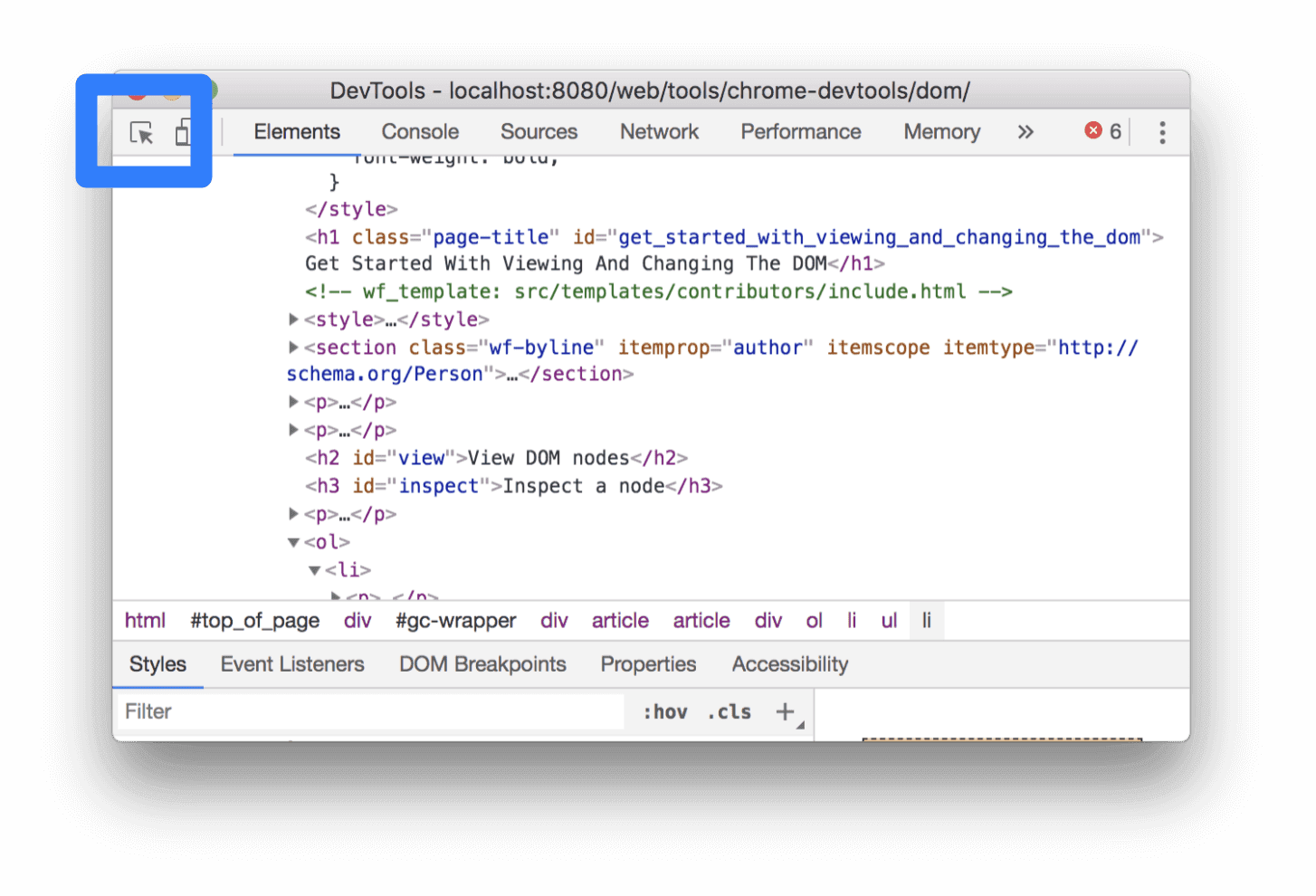Viewport: 1316px width, 896px height.
Task: Open the Event Listeners tab
Action: [x=291, y=663]
